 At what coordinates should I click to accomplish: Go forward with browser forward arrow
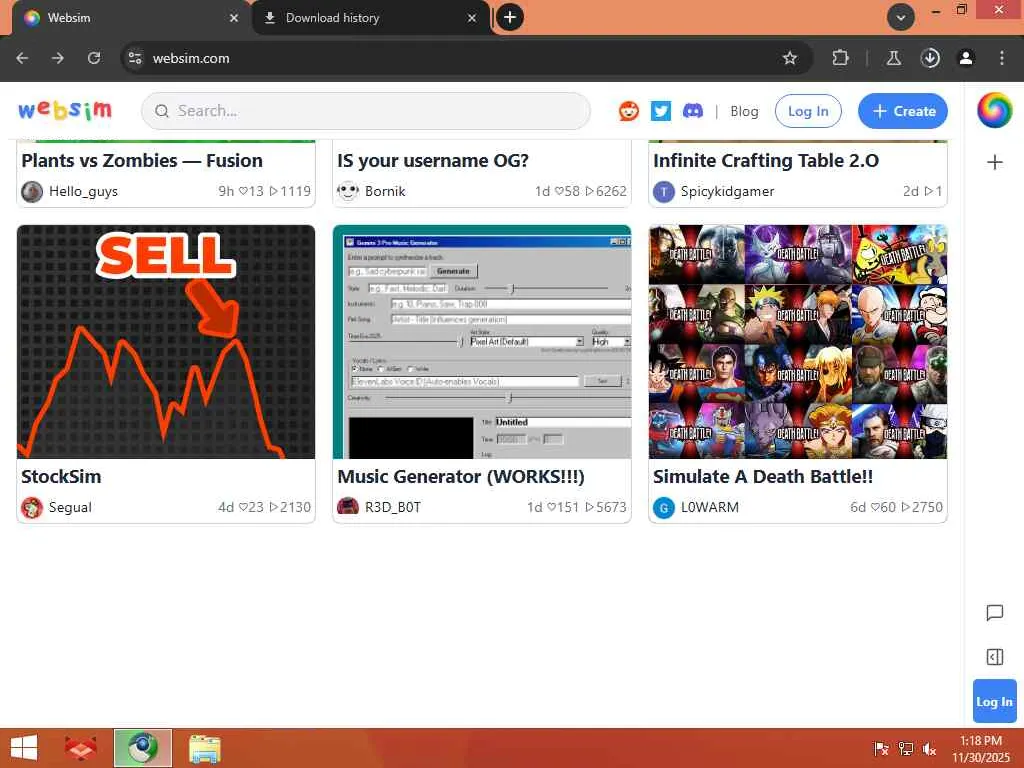(58, 58)
